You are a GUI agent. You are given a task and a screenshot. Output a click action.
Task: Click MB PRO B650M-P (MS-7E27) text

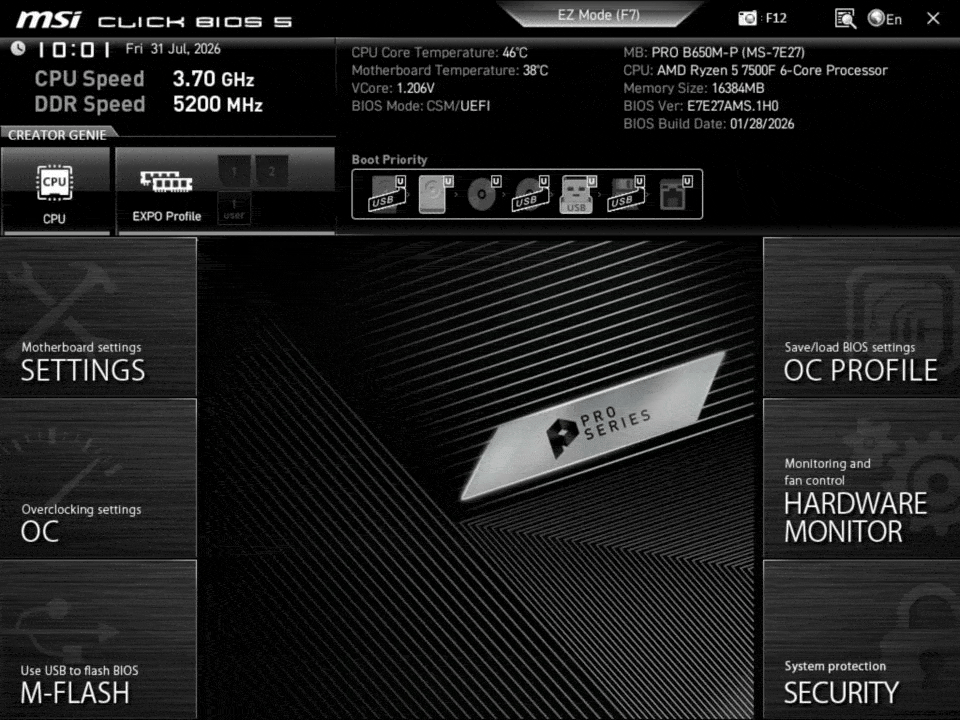pyautogui.click(x=714, y=53)
